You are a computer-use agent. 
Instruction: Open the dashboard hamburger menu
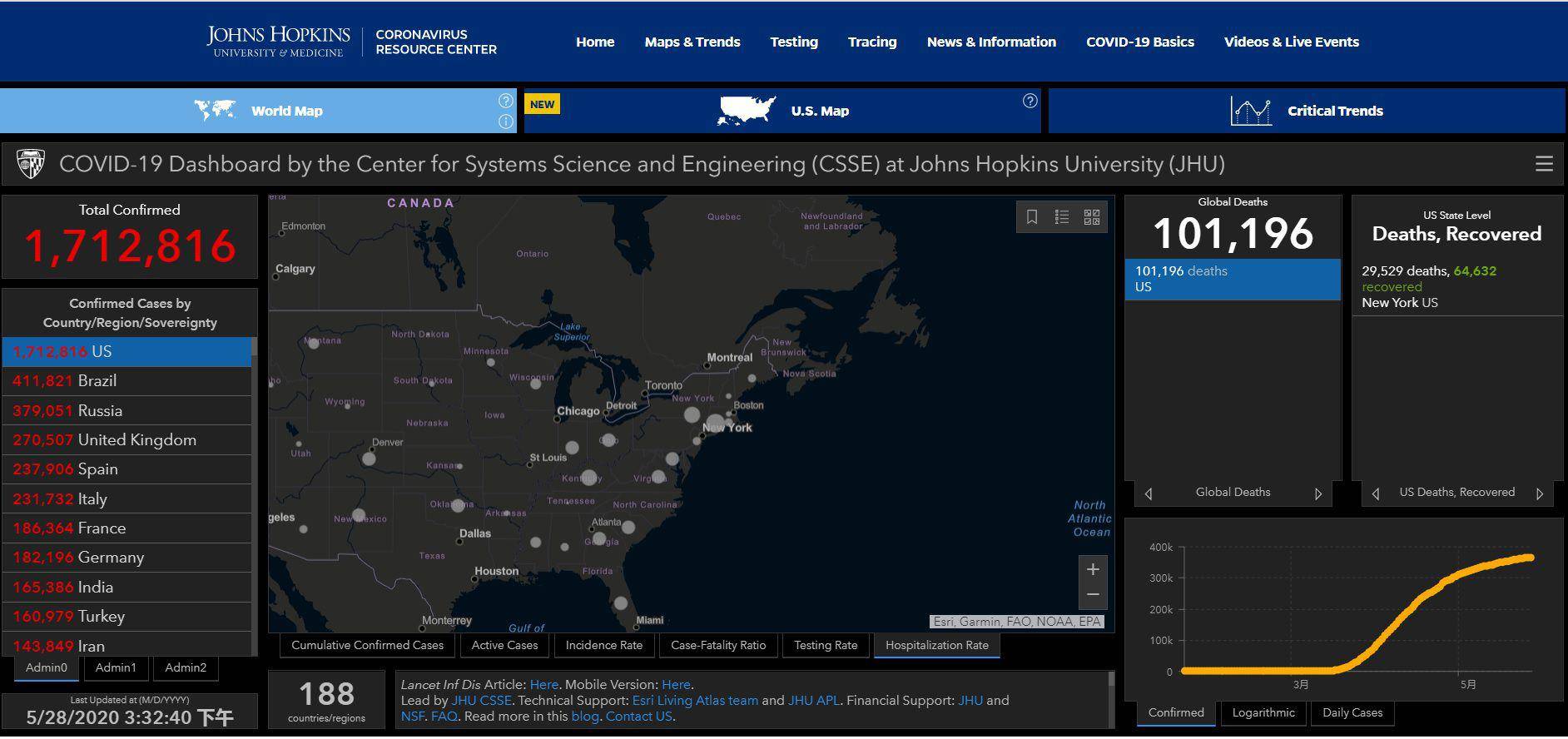(x=1544, y=164)
